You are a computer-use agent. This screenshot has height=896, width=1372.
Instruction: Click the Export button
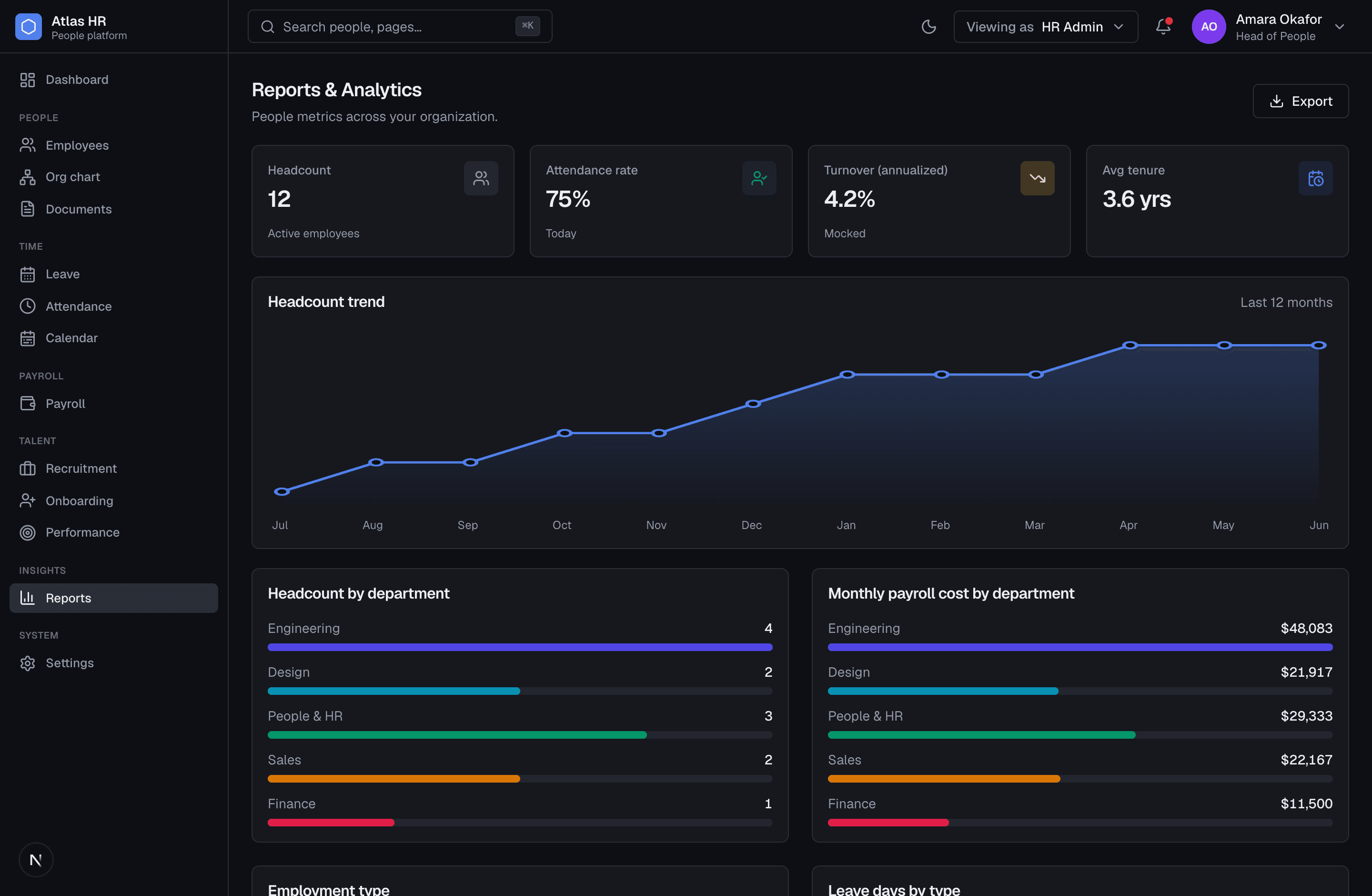pyautogui.click(x=1301, y=101)
